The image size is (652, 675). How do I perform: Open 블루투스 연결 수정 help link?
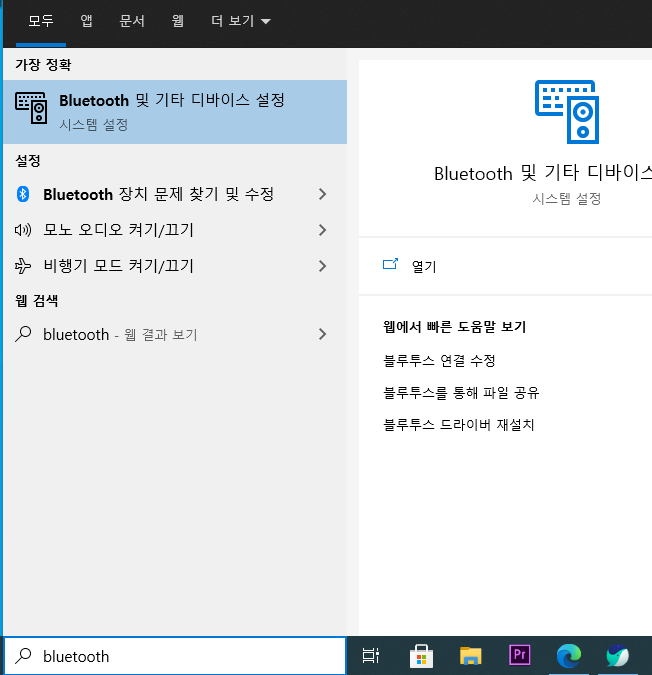[x=439, y=360]
